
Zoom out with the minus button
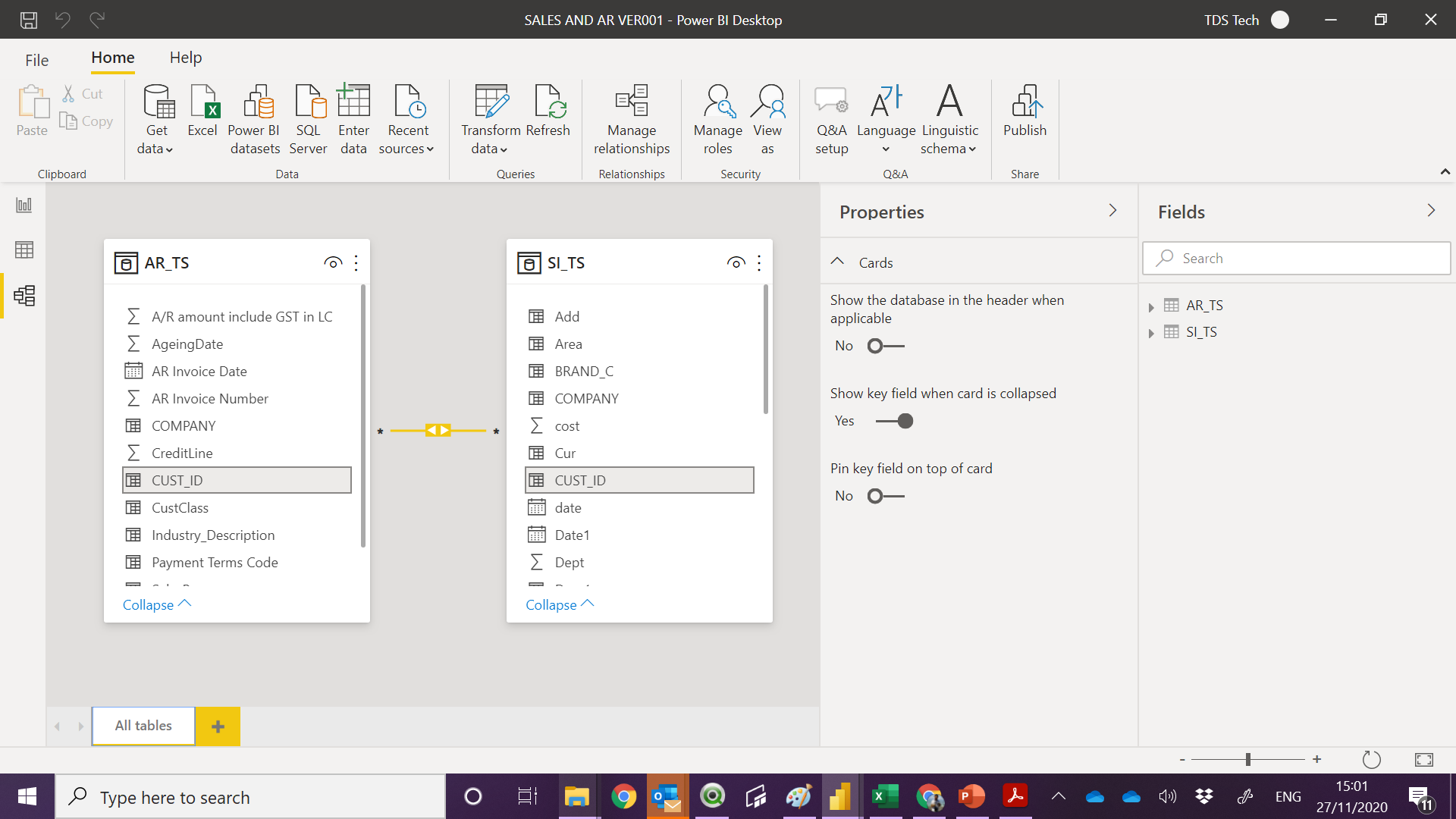coord(1182,759)
